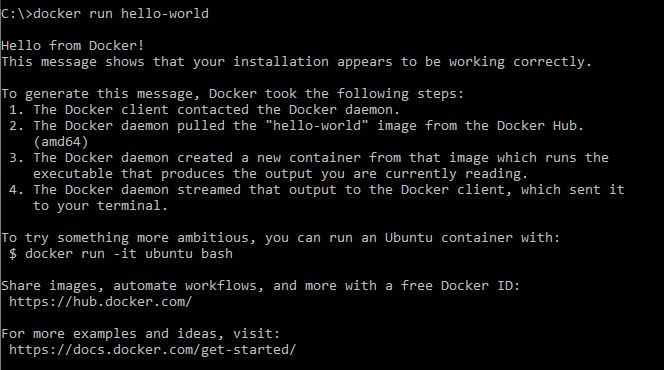Screen dimensions: 664x370
Task: Click the "to your terminal." line
Action: [x=100, y=206]
